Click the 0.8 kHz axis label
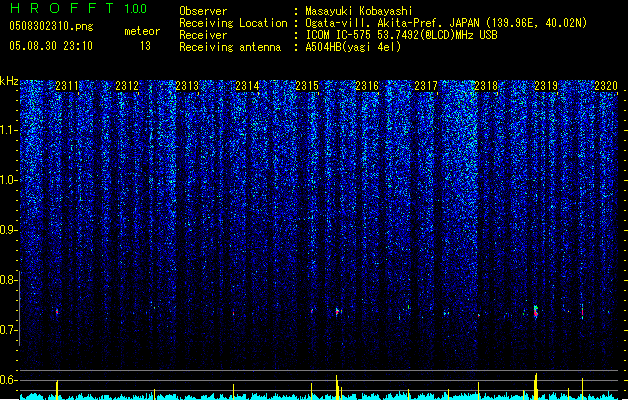Screen dimensions: 629x400 [x=8, y=280]
